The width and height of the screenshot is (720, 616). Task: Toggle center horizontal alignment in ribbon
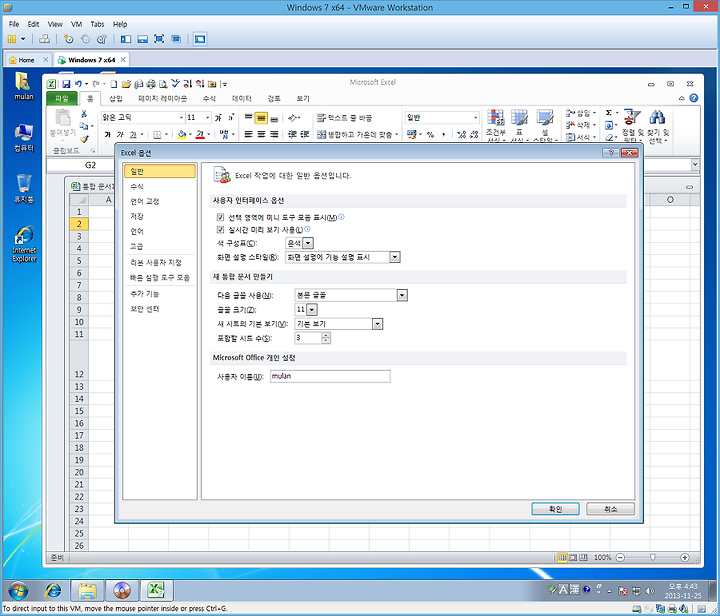tap(261, 134)
